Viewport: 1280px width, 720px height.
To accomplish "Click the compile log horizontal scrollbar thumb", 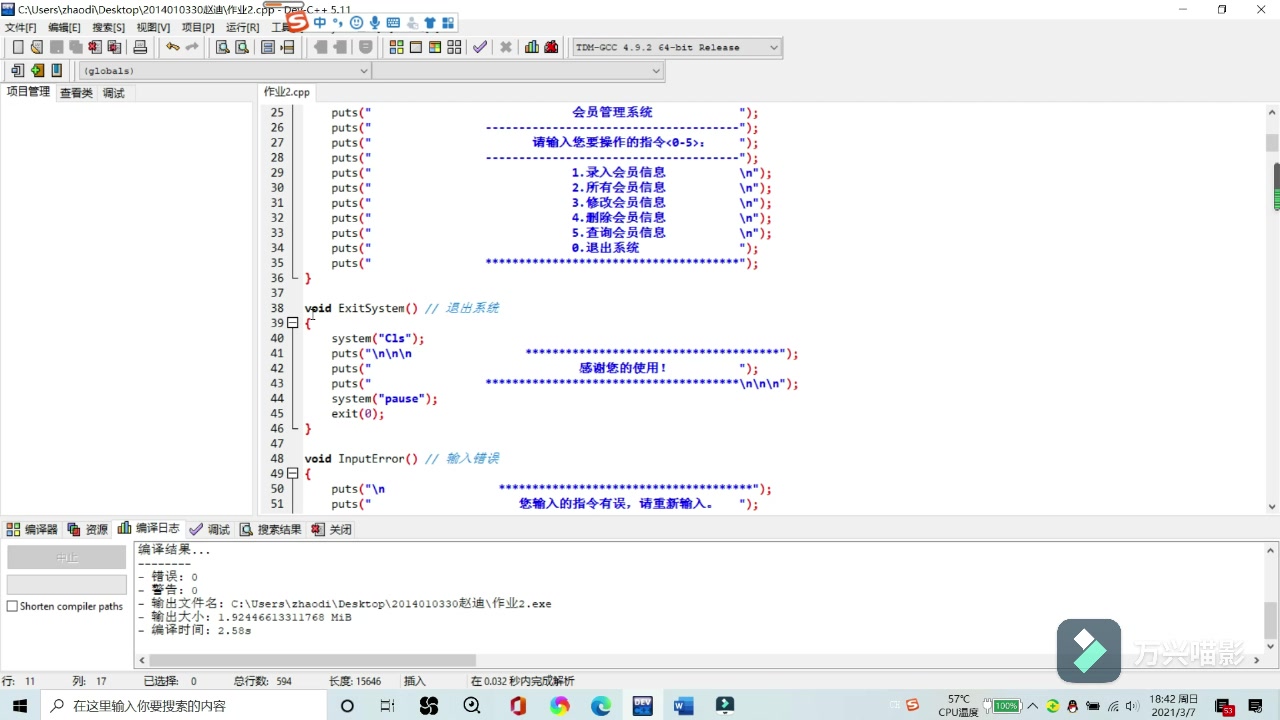I will click(313, 660).
